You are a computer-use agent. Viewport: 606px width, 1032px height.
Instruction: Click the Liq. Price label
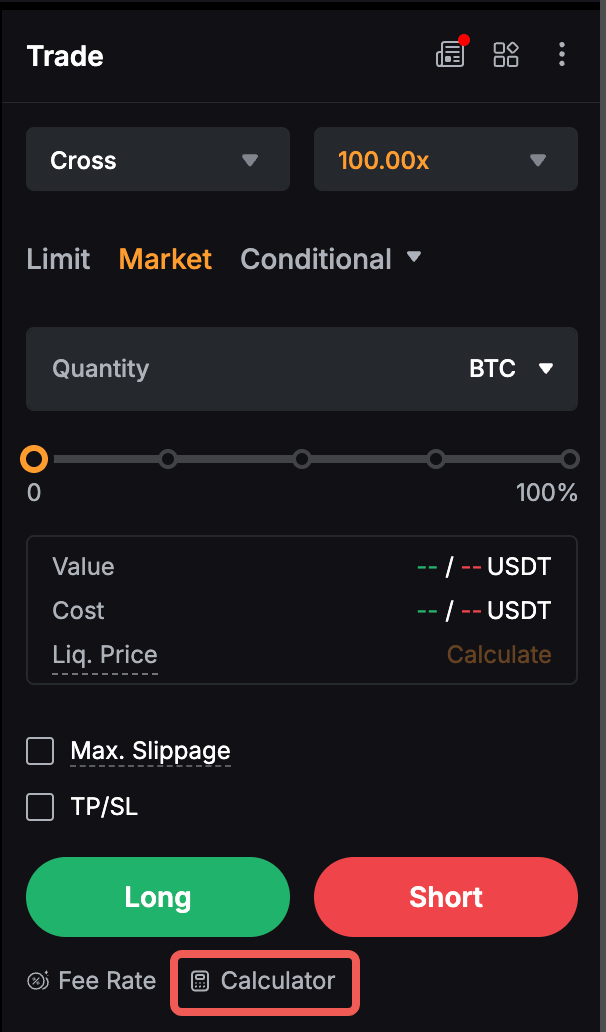(x=105, y=655)
